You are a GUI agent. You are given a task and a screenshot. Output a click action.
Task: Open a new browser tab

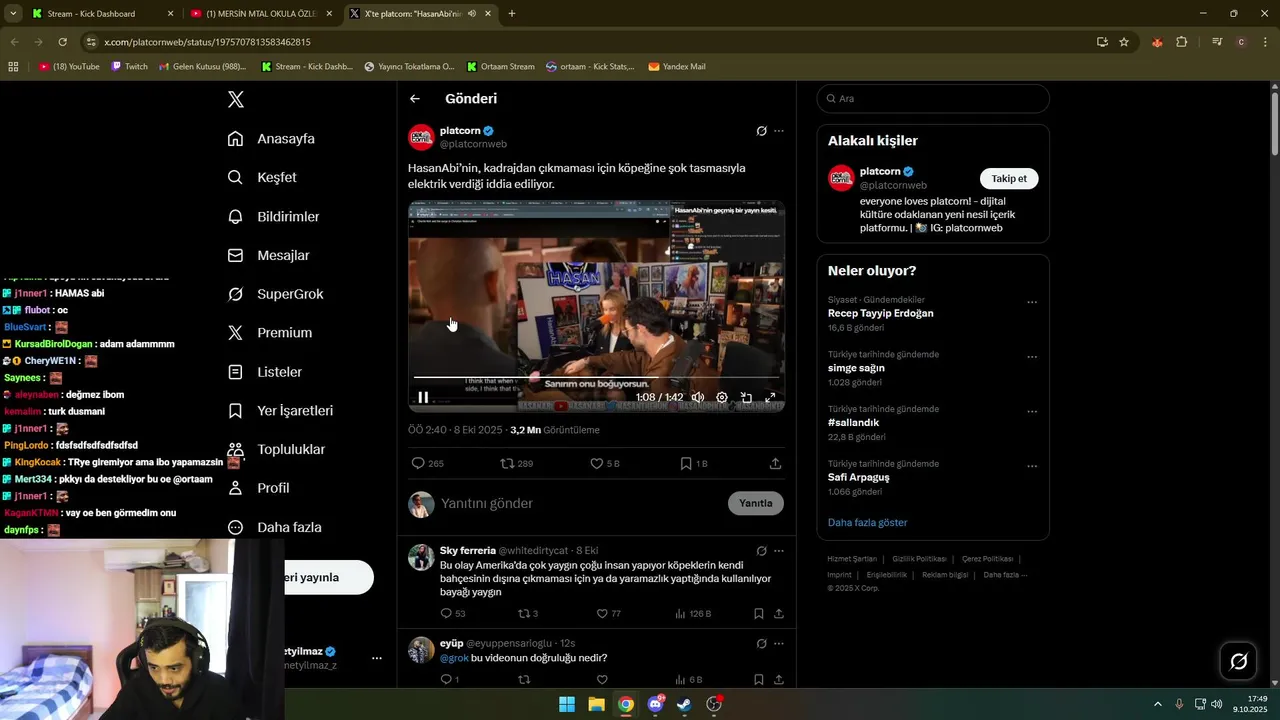coord(512,14)
